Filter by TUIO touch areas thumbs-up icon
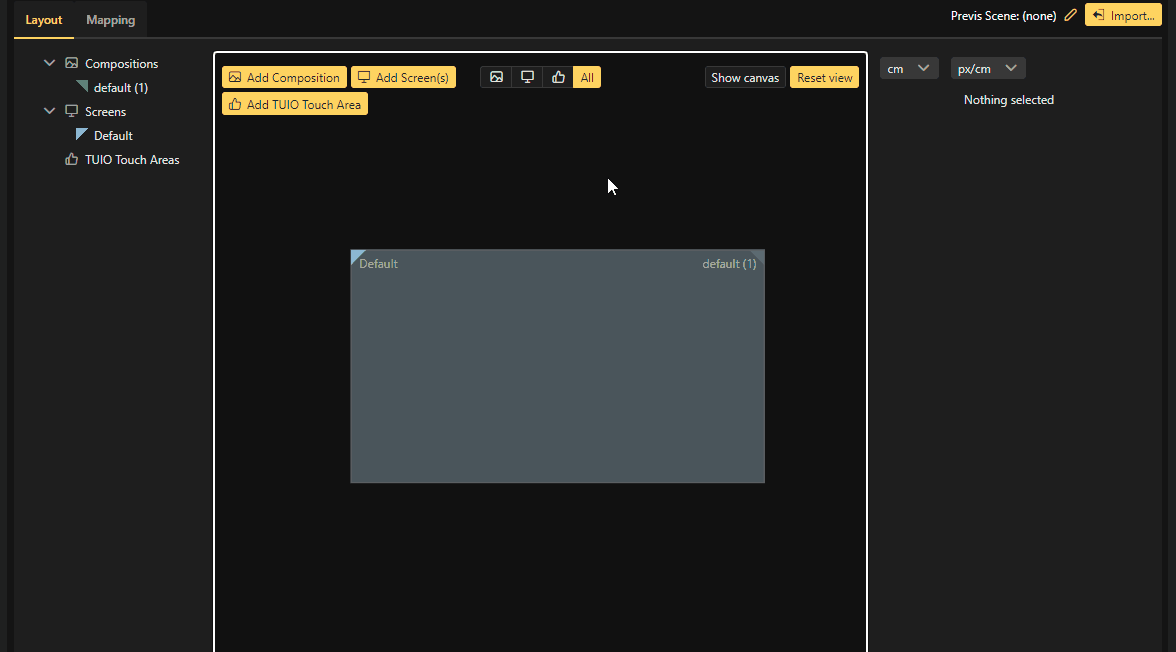 [x=558, y=77]
